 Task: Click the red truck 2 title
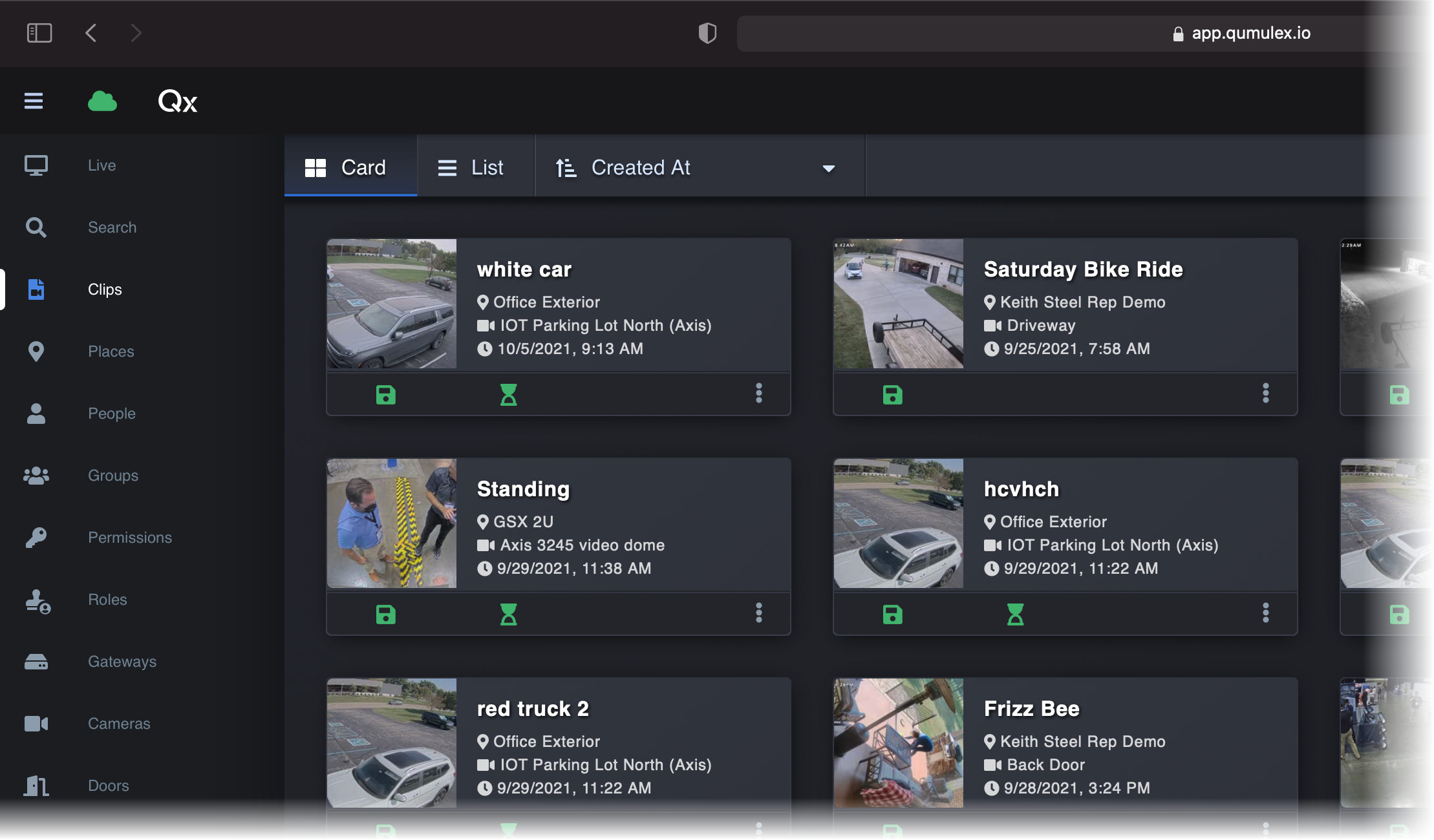tap(533, 709)
